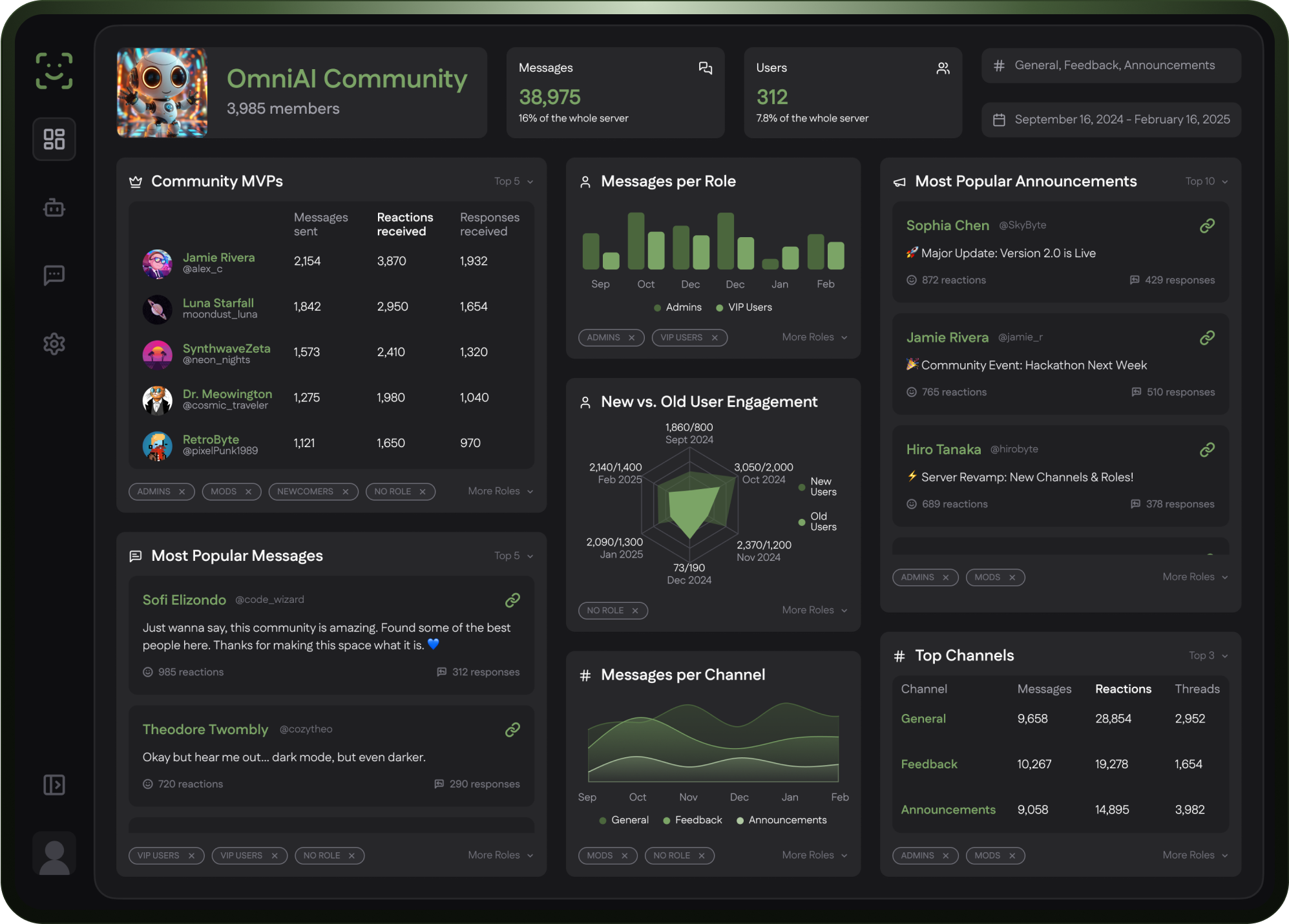1289x924 pixels.
Task: Remove VIP USERS filter in Messages per Role
Action: [x=715, y=337]
